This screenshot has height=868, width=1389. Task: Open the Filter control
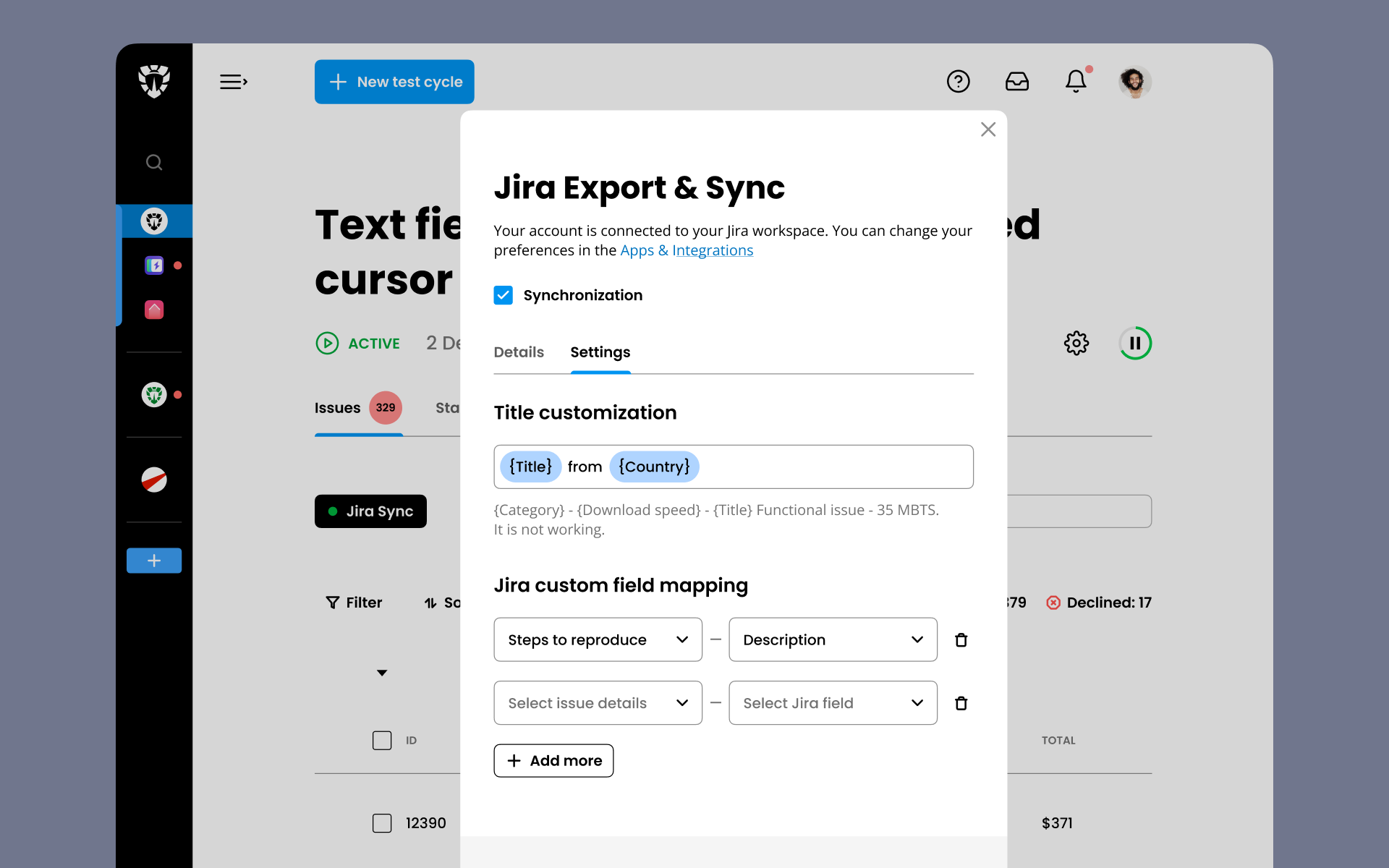(354, 603)
